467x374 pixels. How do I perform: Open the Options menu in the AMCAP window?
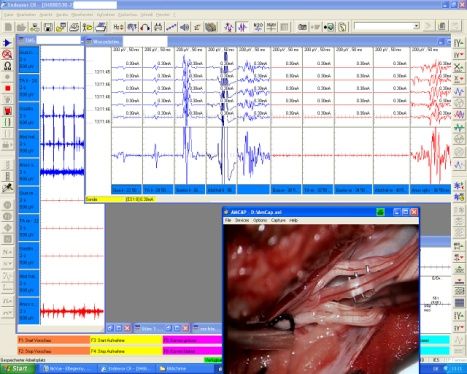(x=260, y=220)
